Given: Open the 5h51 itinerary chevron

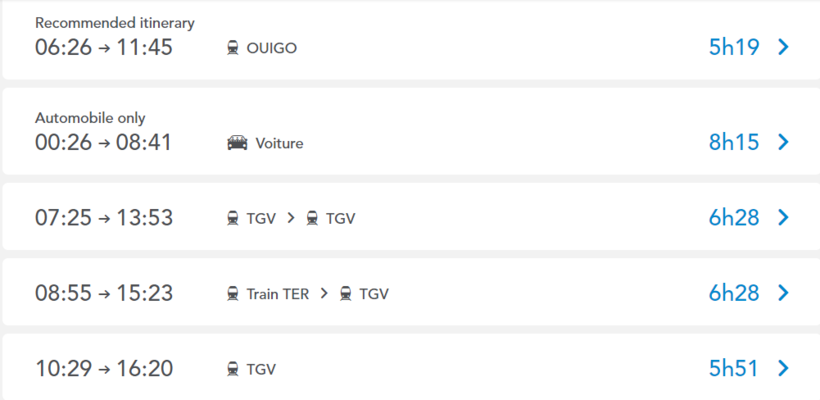Looking at the screenshot, I should tap(783, 368).
